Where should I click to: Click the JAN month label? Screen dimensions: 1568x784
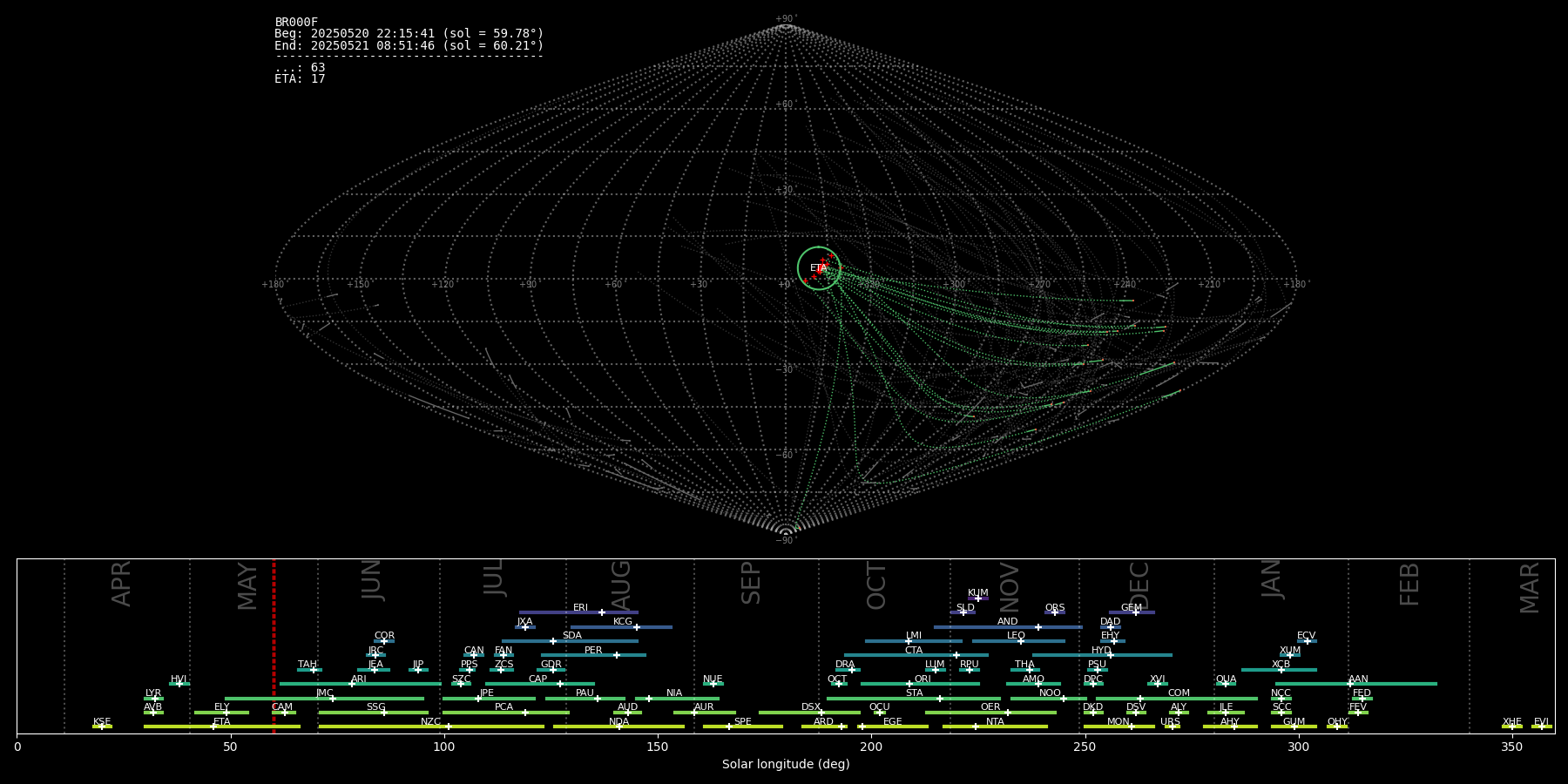[x=1272, y=578]
